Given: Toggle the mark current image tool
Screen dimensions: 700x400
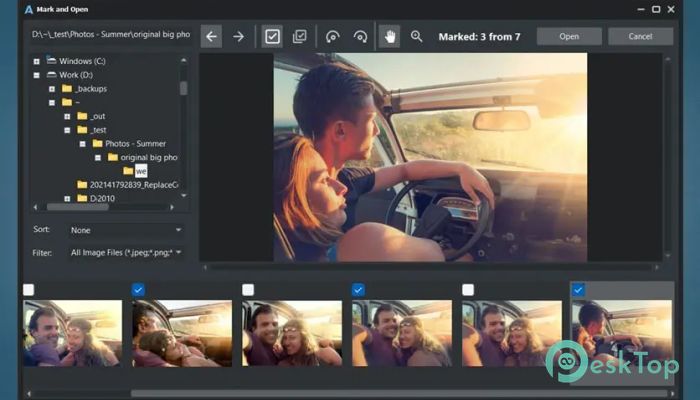Looking at the screenshot, I should 272,36.
